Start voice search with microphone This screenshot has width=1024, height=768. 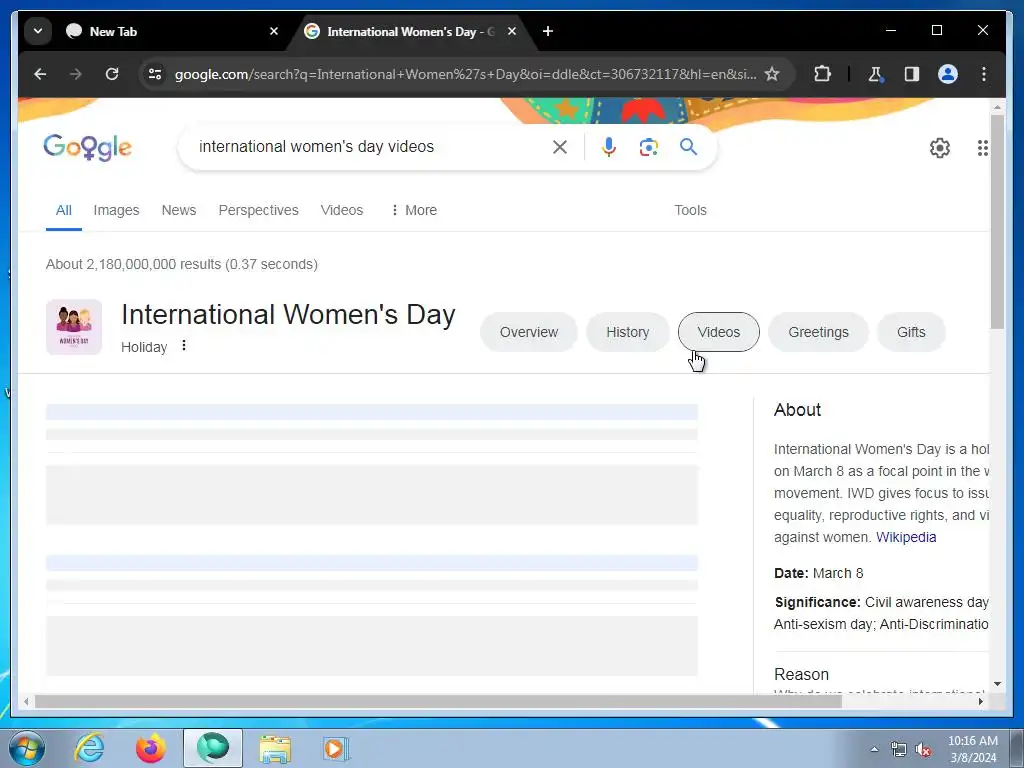point(609,147)
